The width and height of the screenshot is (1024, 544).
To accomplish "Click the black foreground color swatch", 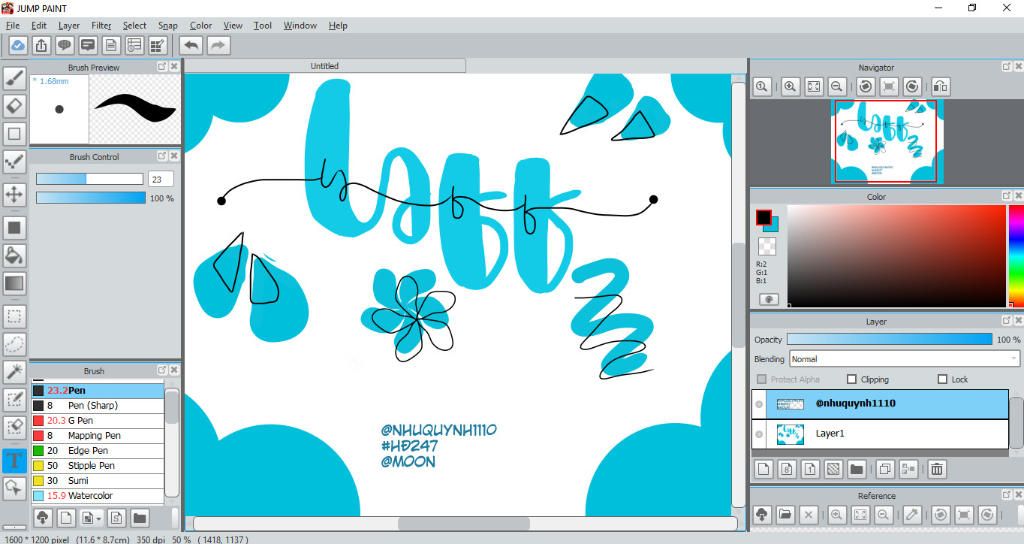I will [x=763, y=217].
